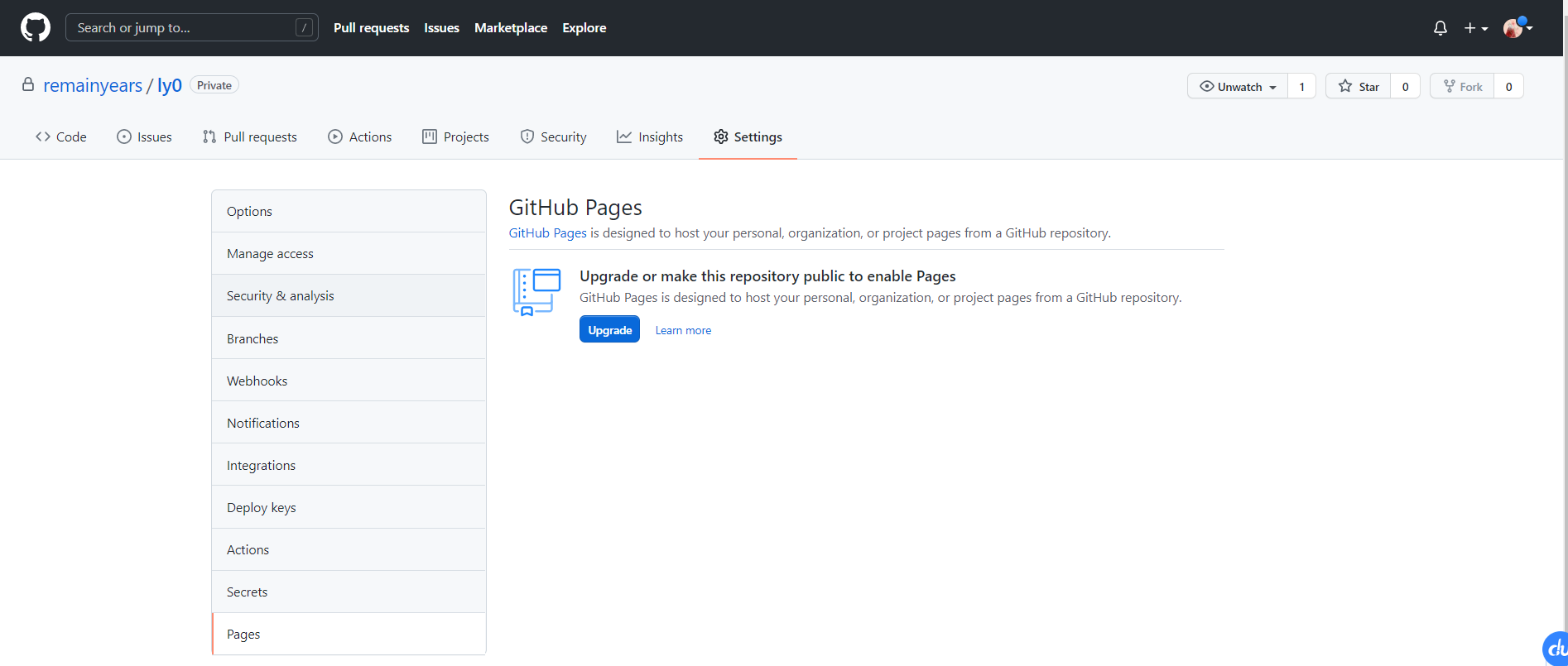
Task: Open global Issues in top bar
Action: pos(441,27)
